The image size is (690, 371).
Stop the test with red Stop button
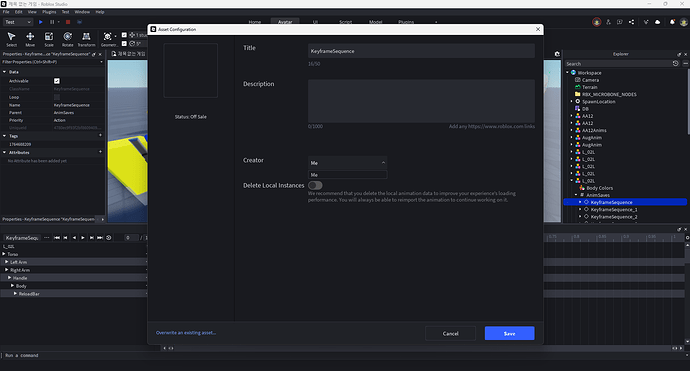68,22
